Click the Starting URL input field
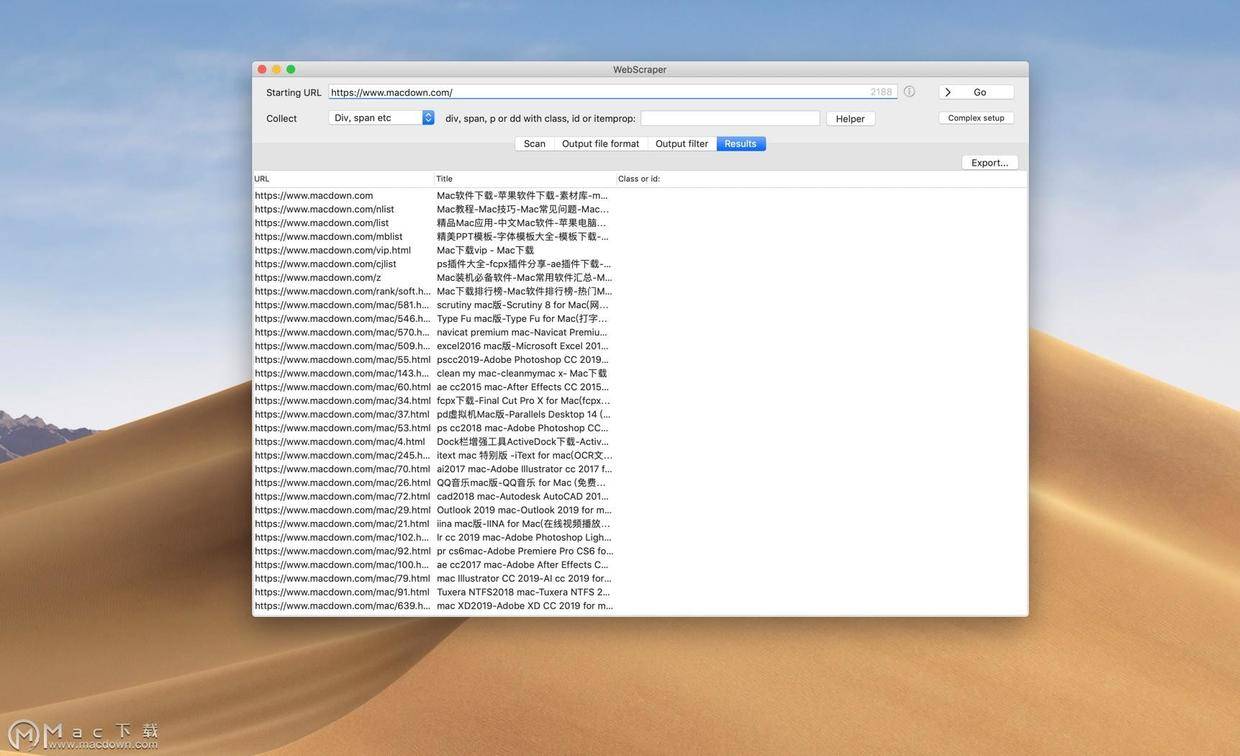The height and width of the screenshot is (756, 1240). click(612, 92)
